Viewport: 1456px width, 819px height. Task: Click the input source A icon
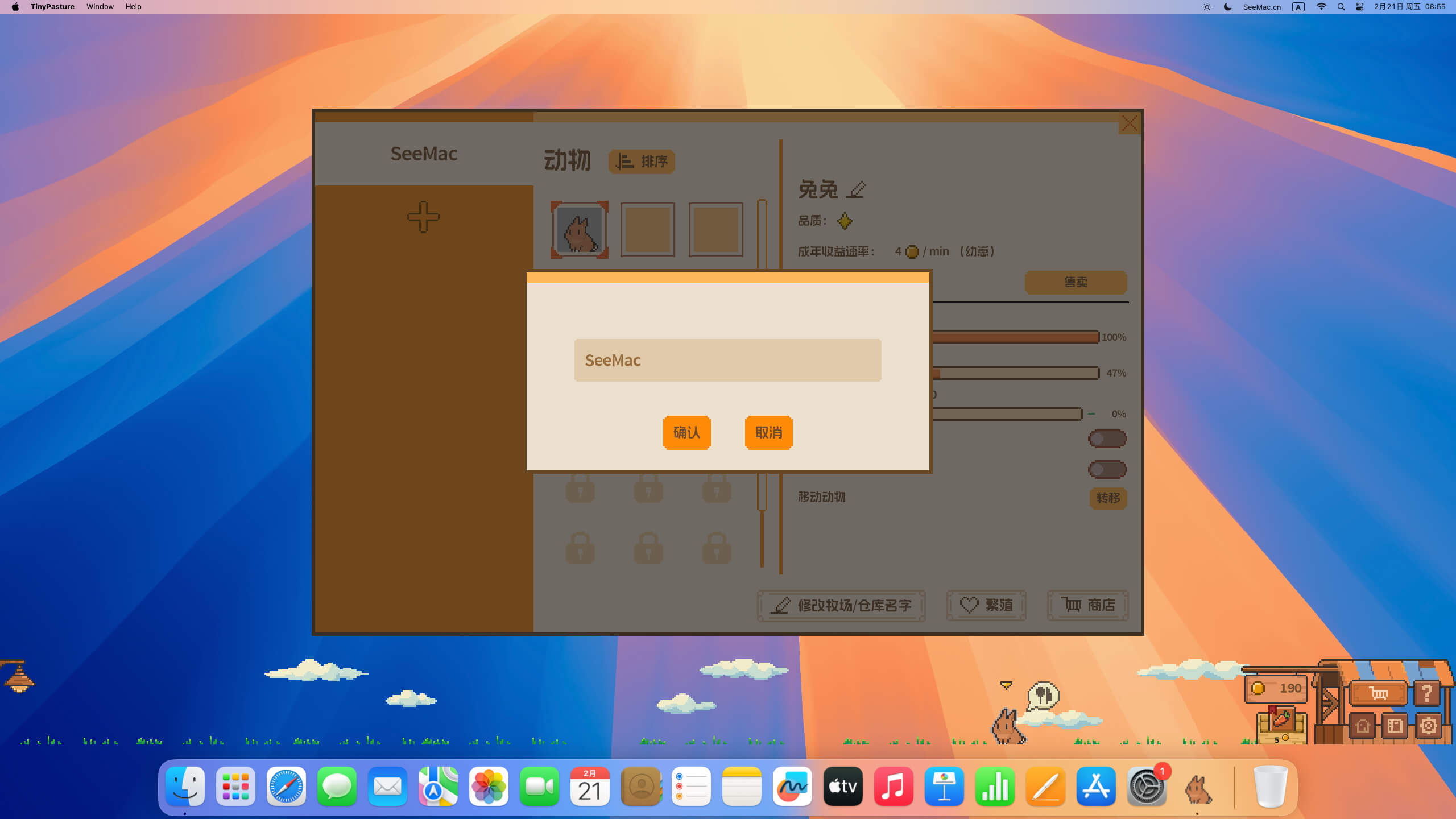pyautogui.click(x=1298, y=7)
